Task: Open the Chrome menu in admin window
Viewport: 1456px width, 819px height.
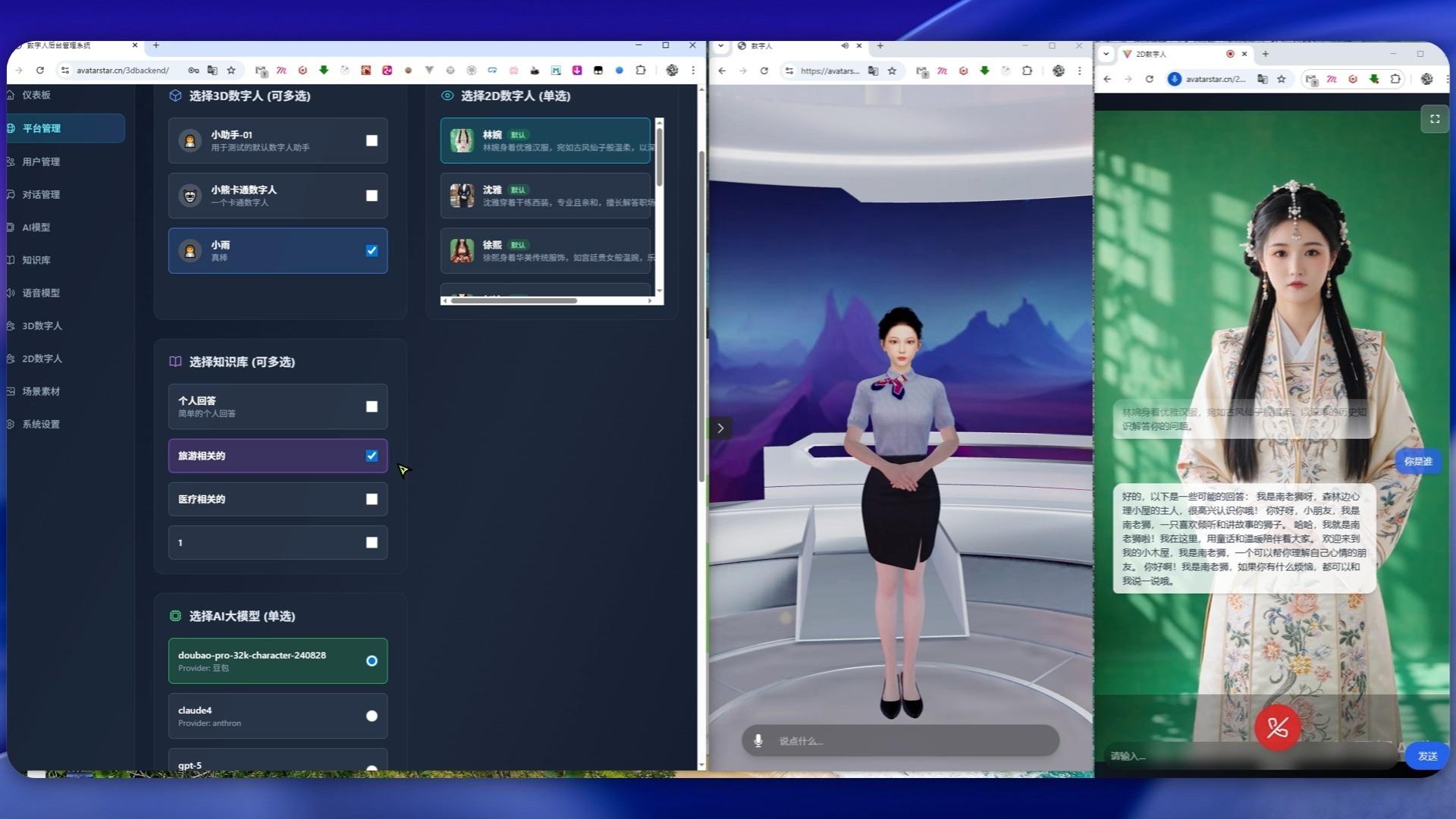Action: [692, 71]
